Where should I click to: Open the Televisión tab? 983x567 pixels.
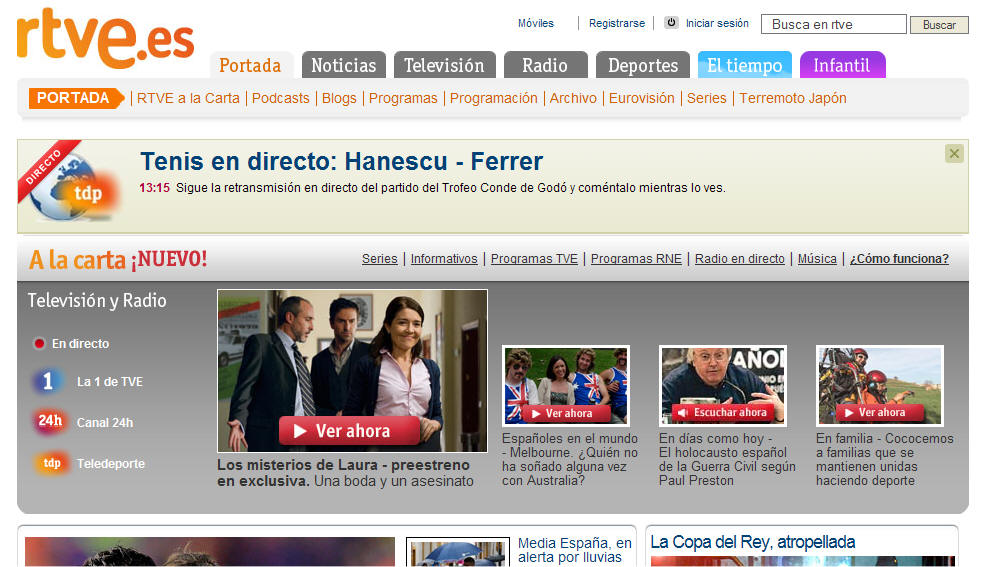pyautogui.click(x=444, y=65)
